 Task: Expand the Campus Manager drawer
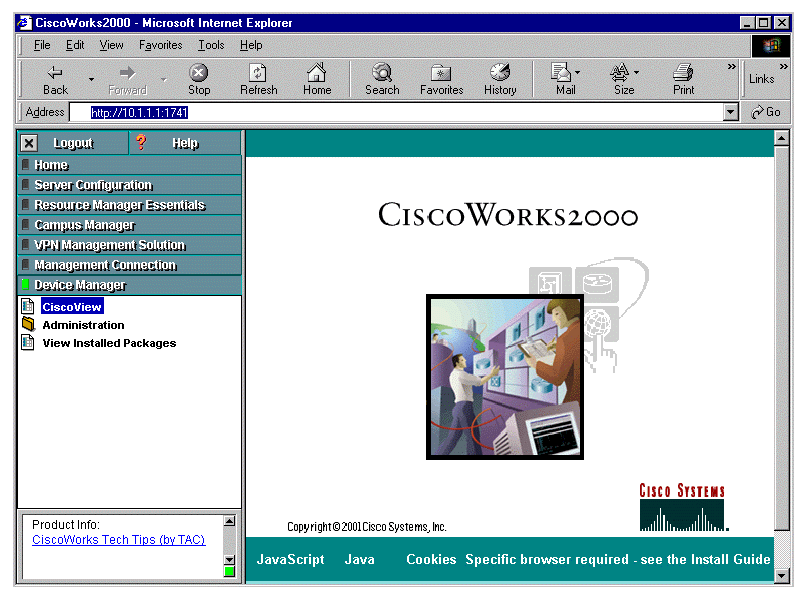click(x=84, y=225)
